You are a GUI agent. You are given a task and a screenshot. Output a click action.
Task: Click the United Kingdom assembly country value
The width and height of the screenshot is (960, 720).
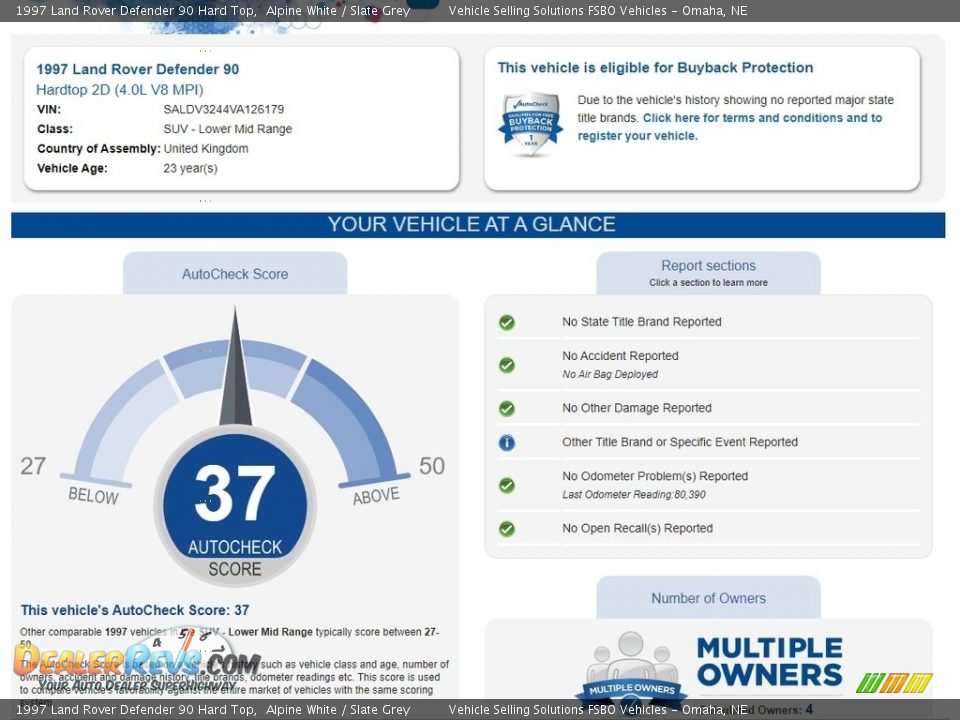206,149
